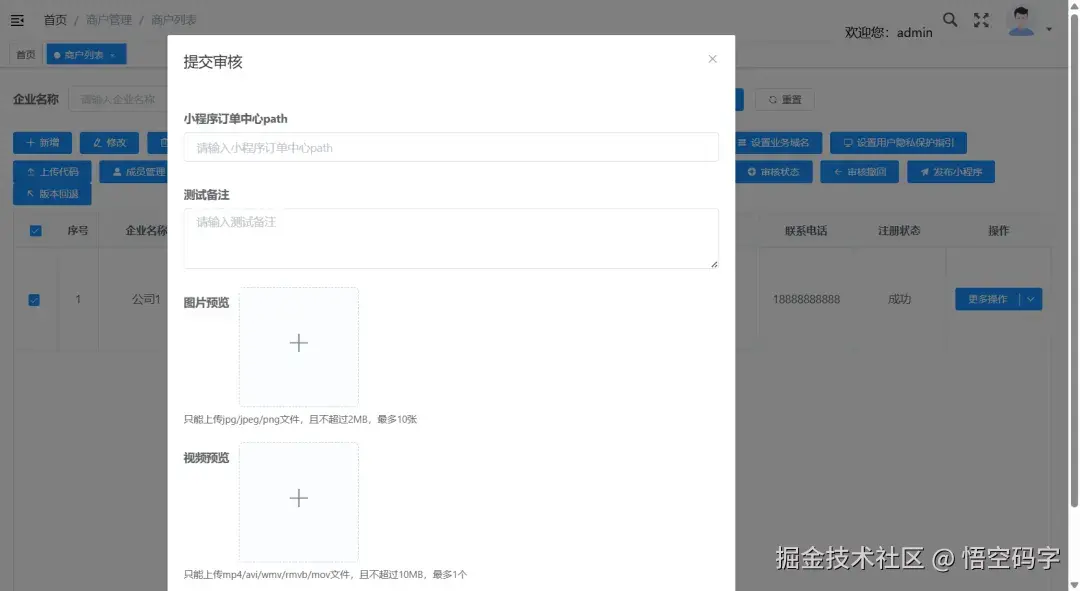Screen dimensions: 1080x591
Task: Click the search magnifier icon in the header
Action: coord(950,19)
